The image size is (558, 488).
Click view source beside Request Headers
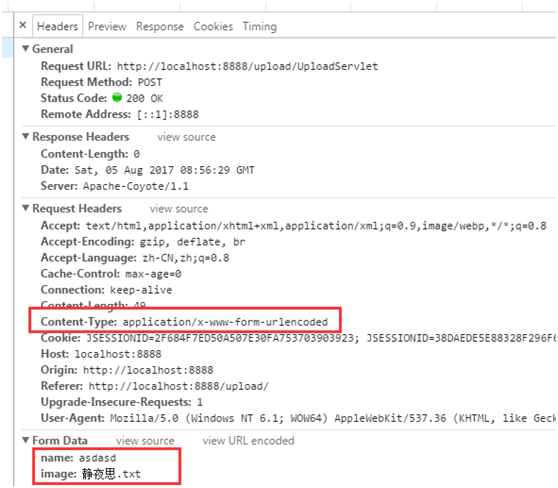[x=179, y=209]
